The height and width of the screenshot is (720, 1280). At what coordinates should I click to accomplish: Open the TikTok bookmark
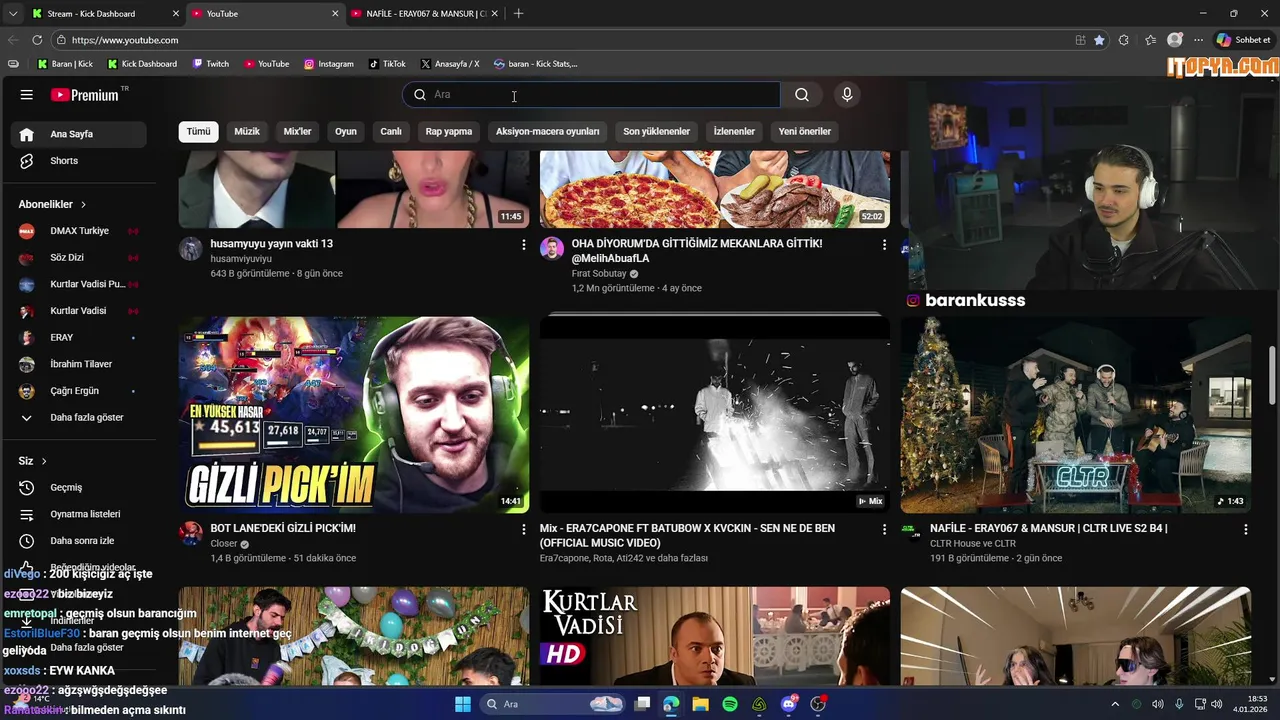[x=387, y=64]
